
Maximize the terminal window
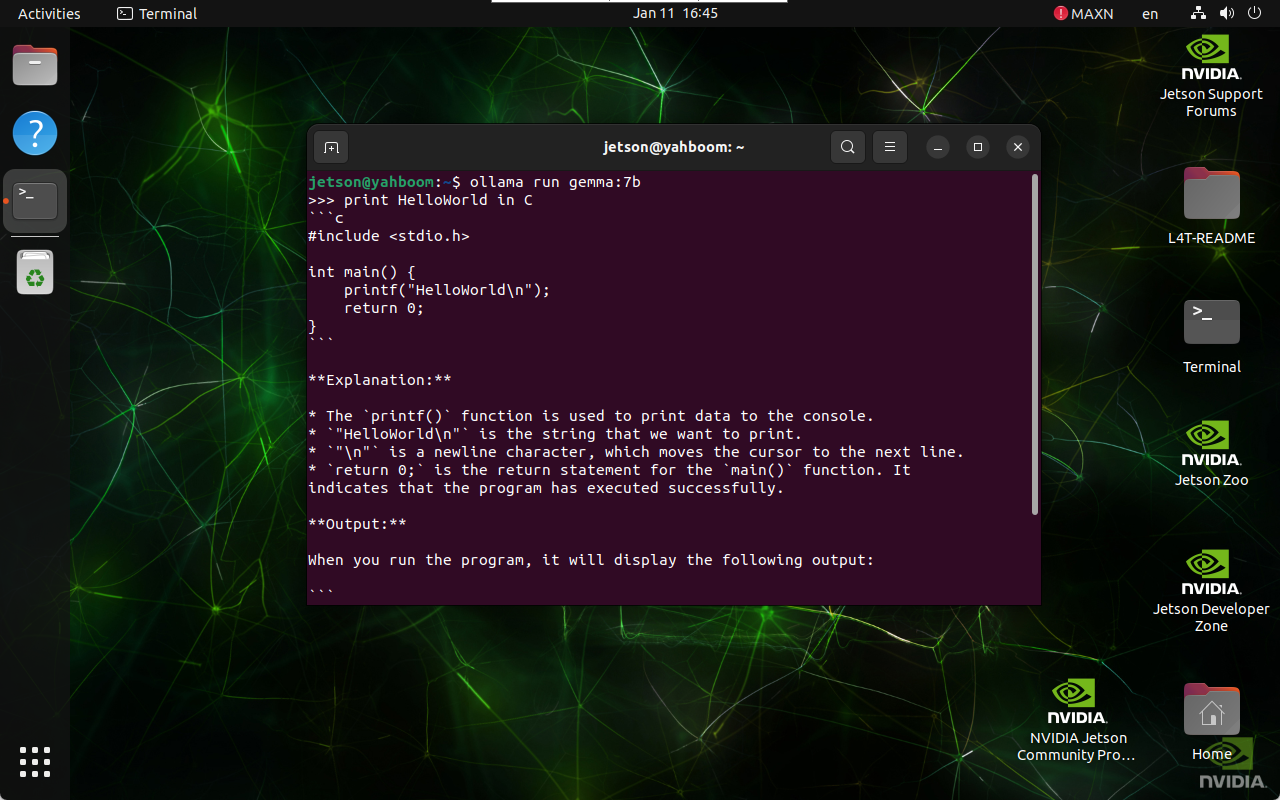click(x=978, y=147)
